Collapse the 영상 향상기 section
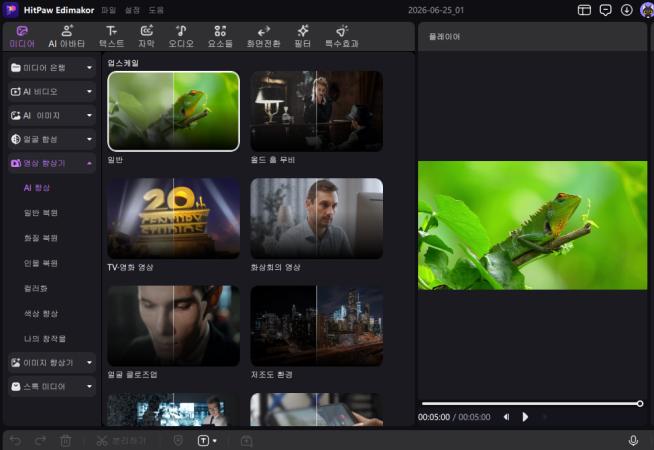This screenshot has width=654, height=450. 52,163
